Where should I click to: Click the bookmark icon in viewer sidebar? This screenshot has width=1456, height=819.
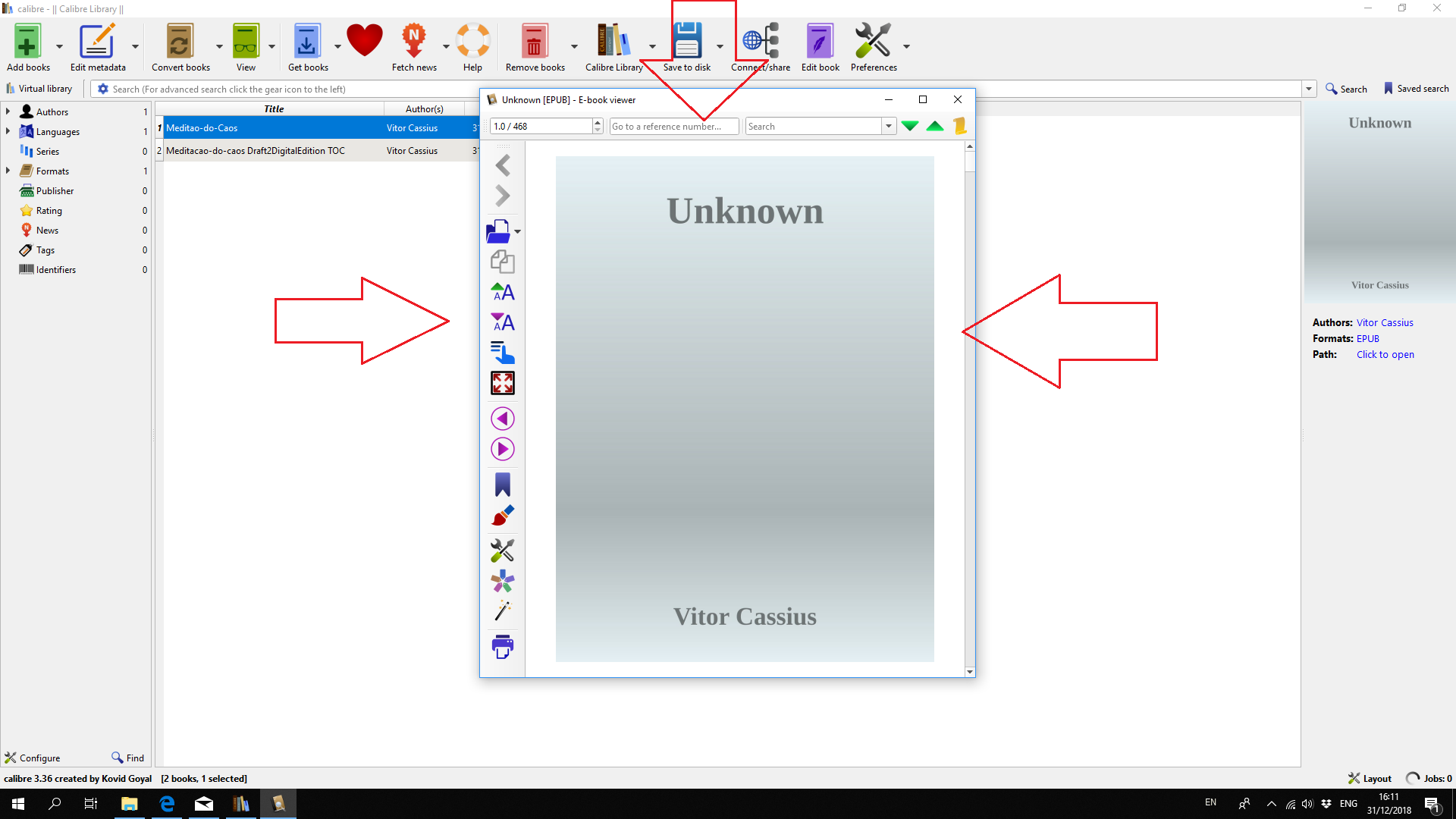pyautogui.click(x=502, y=485)
